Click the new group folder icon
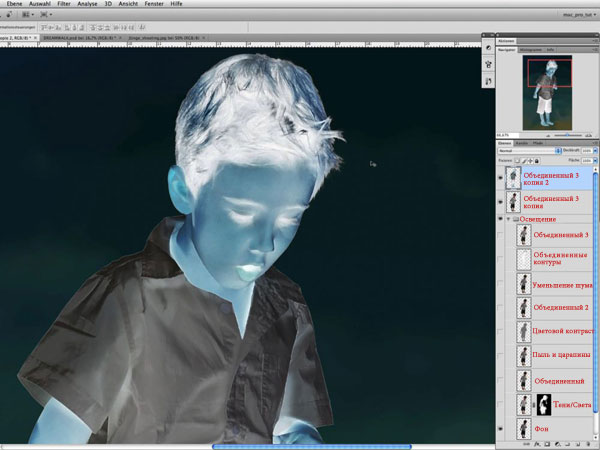This screenshot has height=450, width=600. click(567, 444)
